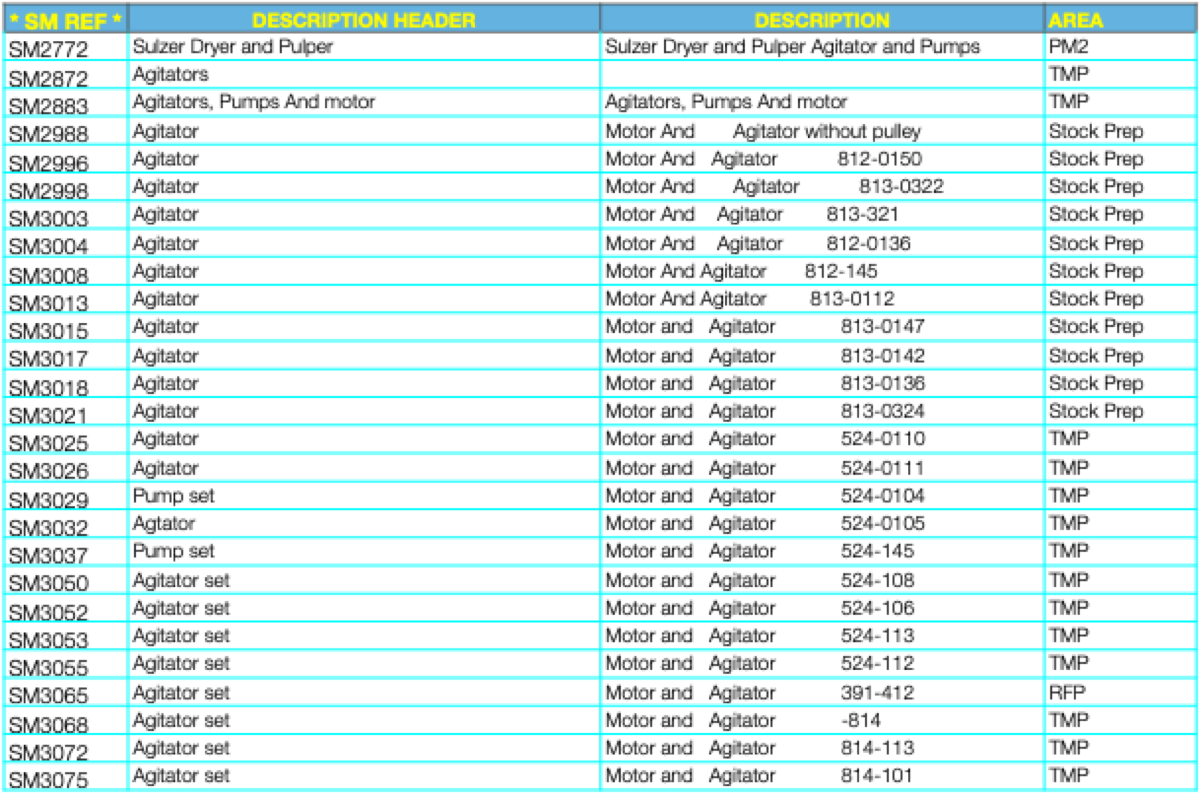The height and width of the screenshot is (794, 1200).
Task: Select the SM3050 reference cell
Action: coord(66,582)
